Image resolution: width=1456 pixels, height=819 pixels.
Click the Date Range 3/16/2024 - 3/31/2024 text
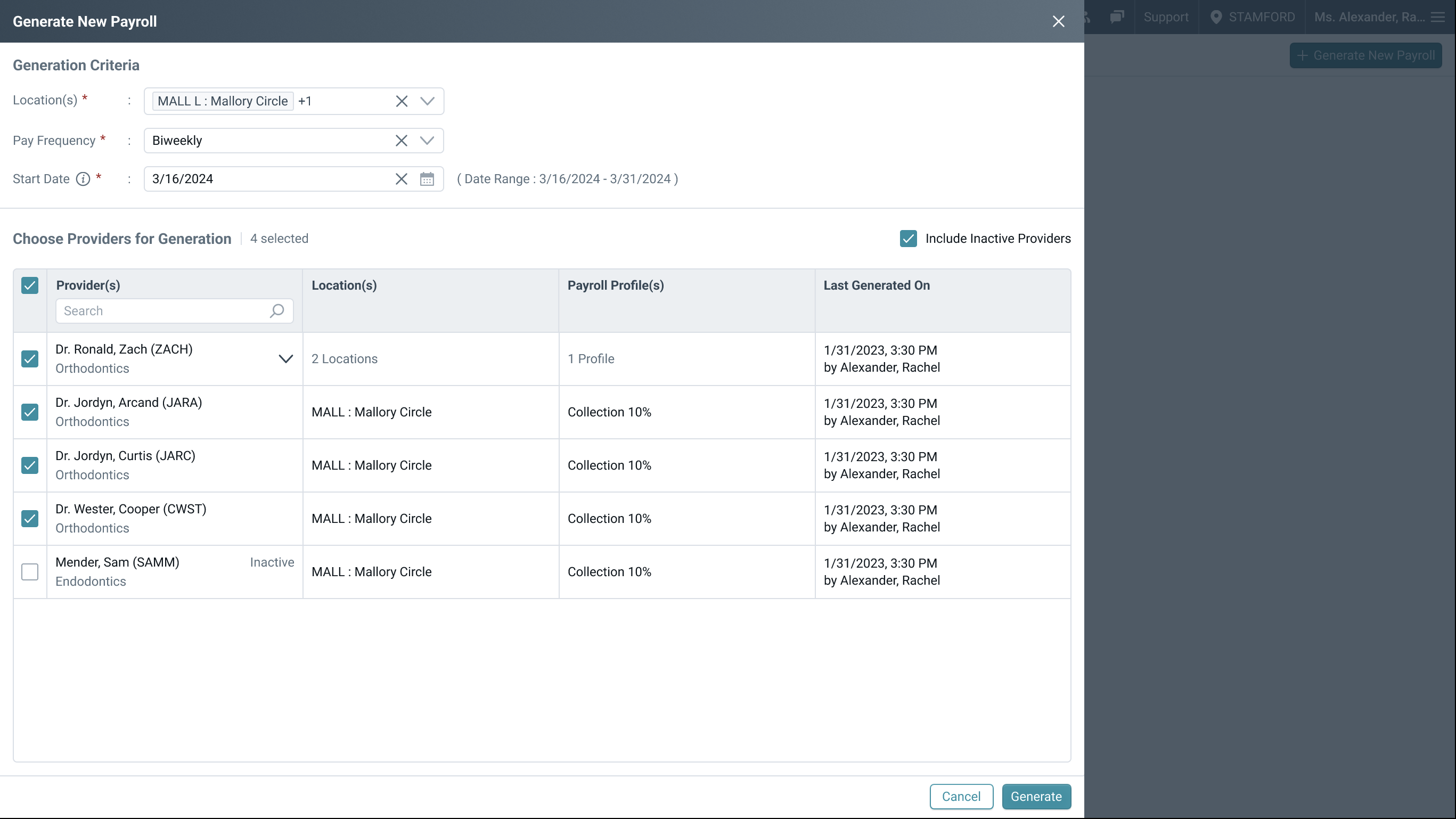(568, 179)
